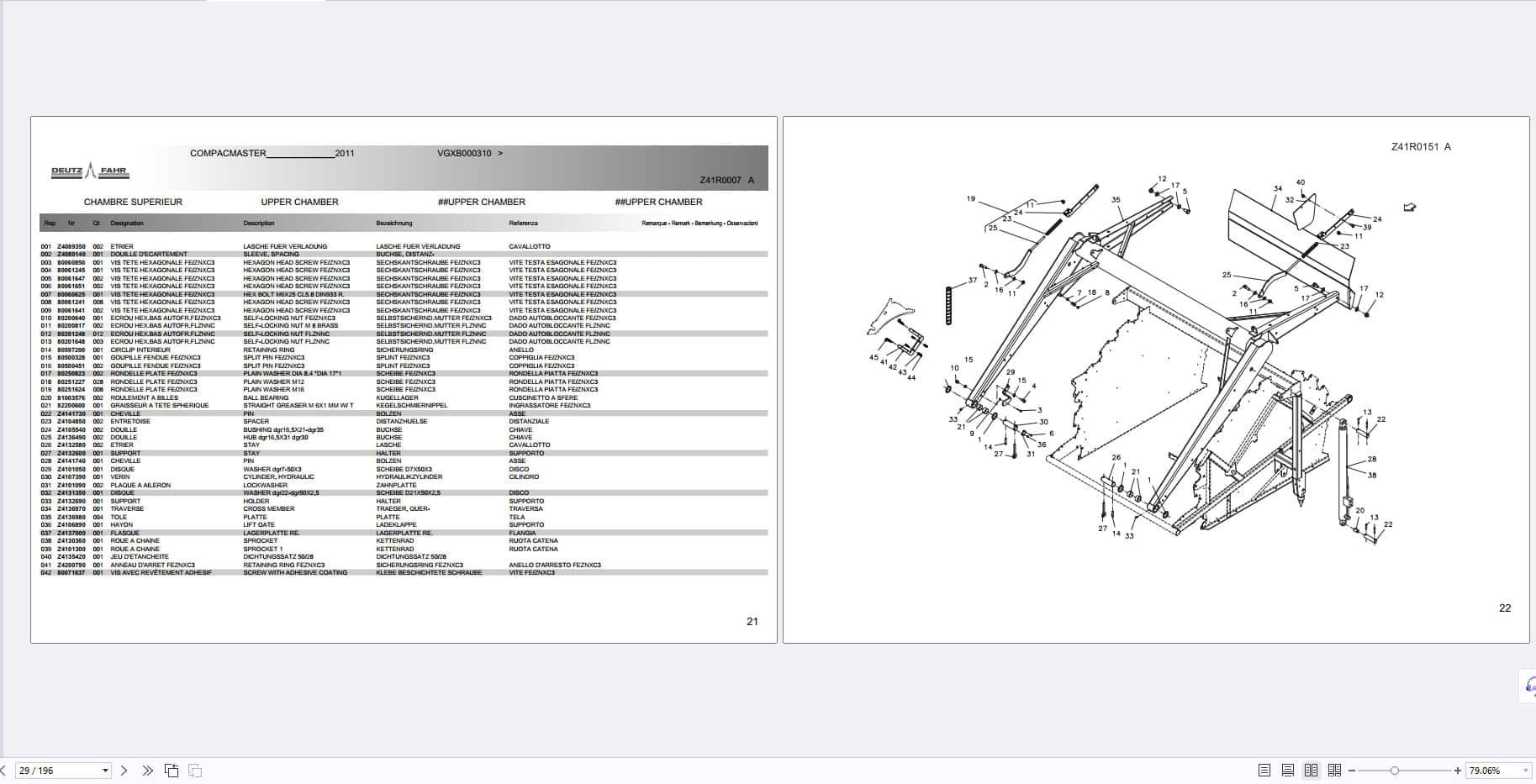
Task: Click 'CYLINDER, HYDRAULIC' description
Action: click(277, 477)
